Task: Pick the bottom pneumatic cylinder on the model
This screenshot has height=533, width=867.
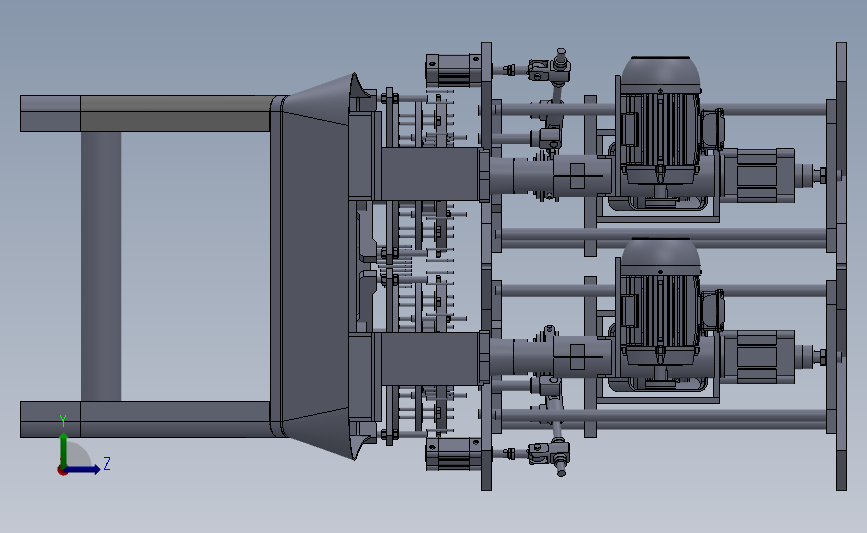Action: [452, 454]
